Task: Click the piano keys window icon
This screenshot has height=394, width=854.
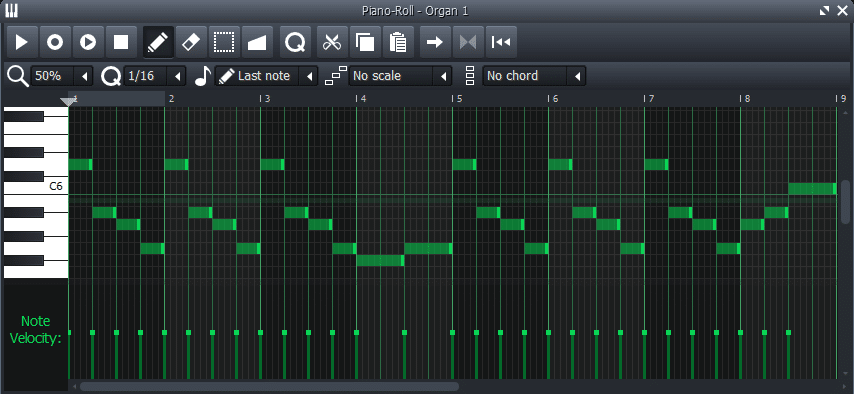Action: click(x=11, y=10)
